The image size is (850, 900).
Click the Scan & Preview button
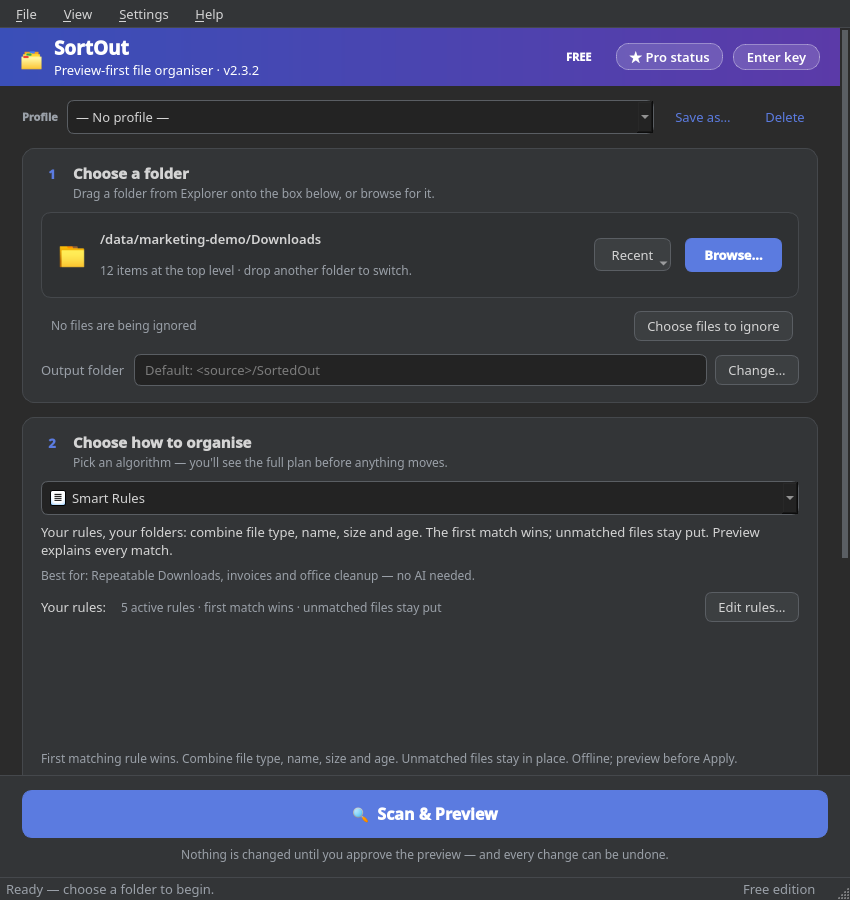tap(425, 814)
